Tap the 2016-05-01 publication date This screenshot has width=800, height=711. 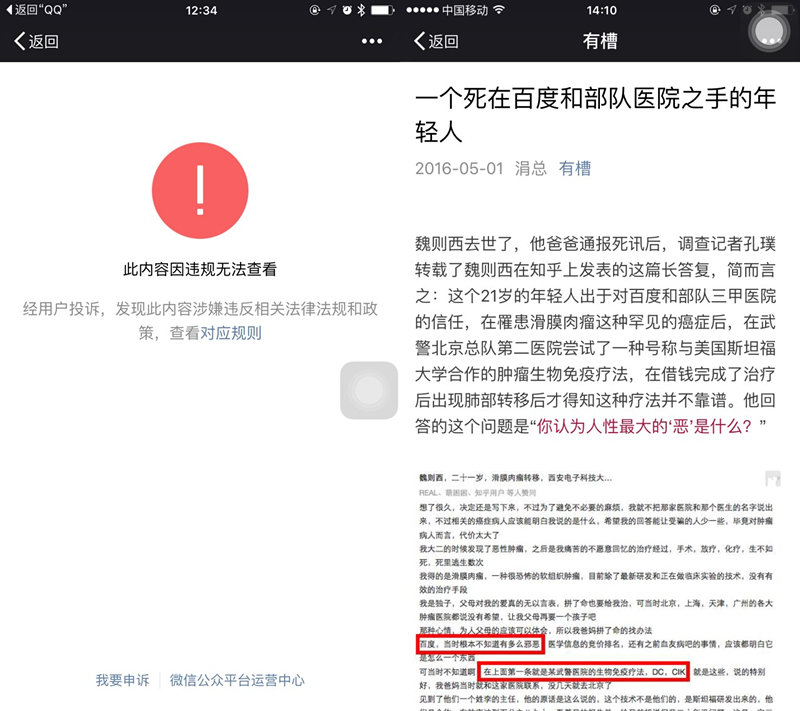pyautogui.click(x=459, y=169)
